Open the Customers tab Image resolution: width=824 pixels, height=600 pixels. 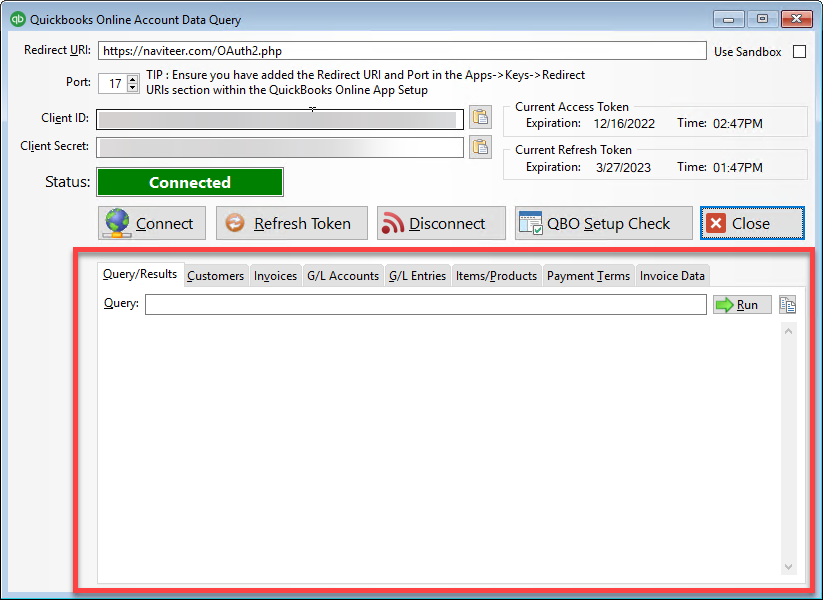[x=215, y=276]
